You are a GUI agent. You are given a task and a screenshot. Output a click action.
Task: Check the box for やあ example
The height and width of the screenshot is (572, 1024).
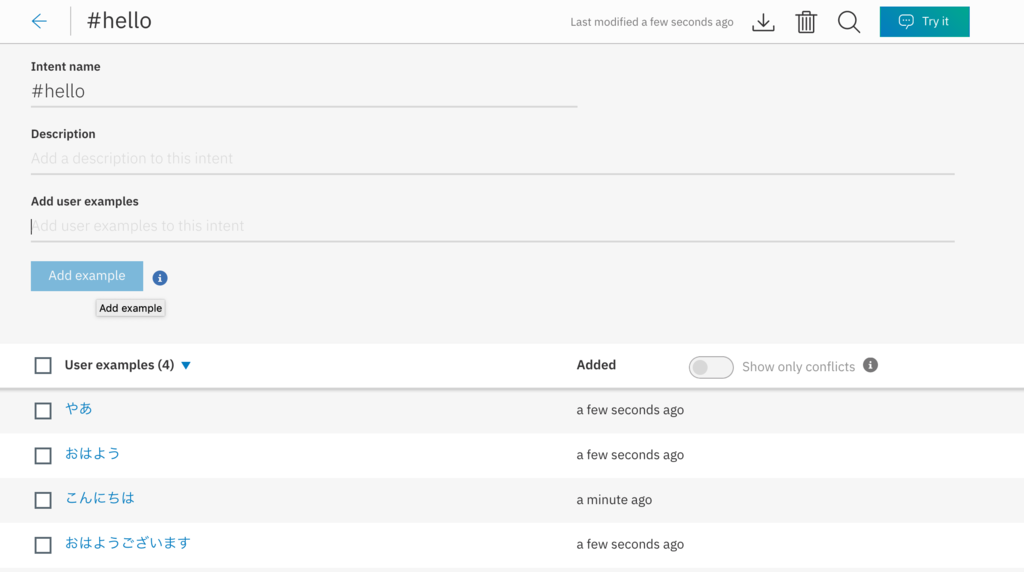click(43, 411)
